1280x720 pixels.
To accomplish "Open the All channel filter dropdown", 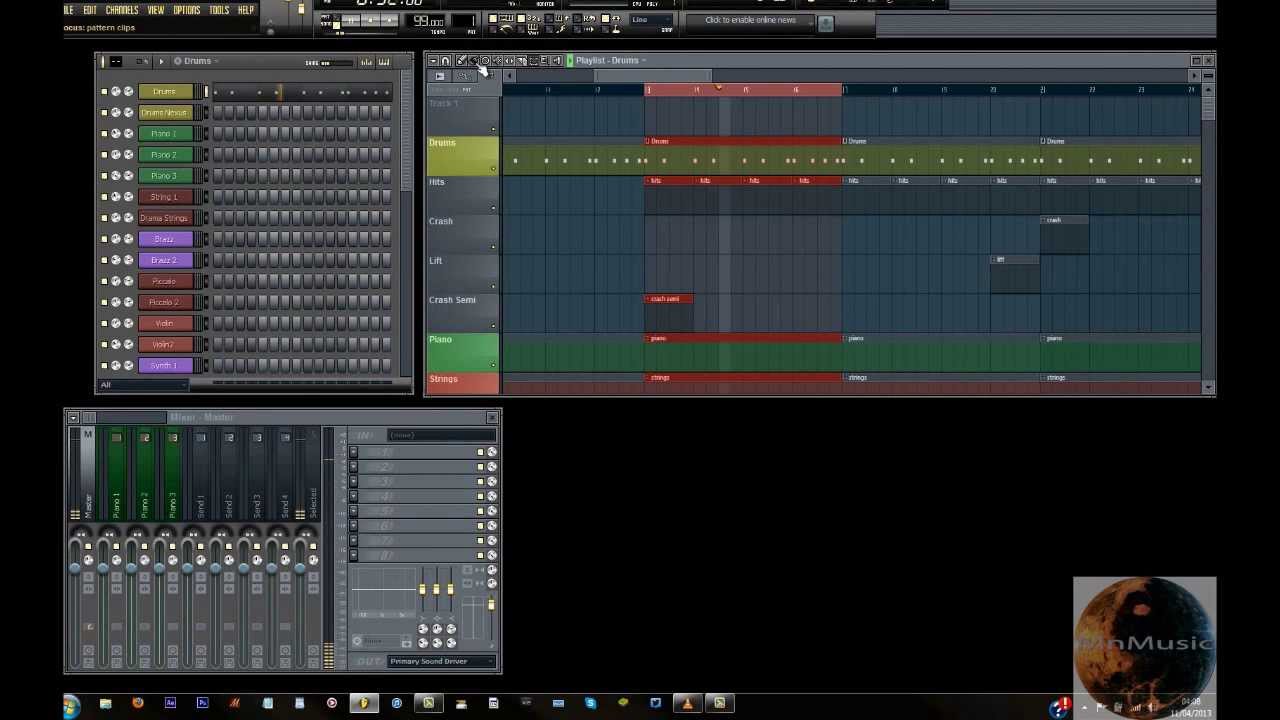I will (x=143, y=385).
